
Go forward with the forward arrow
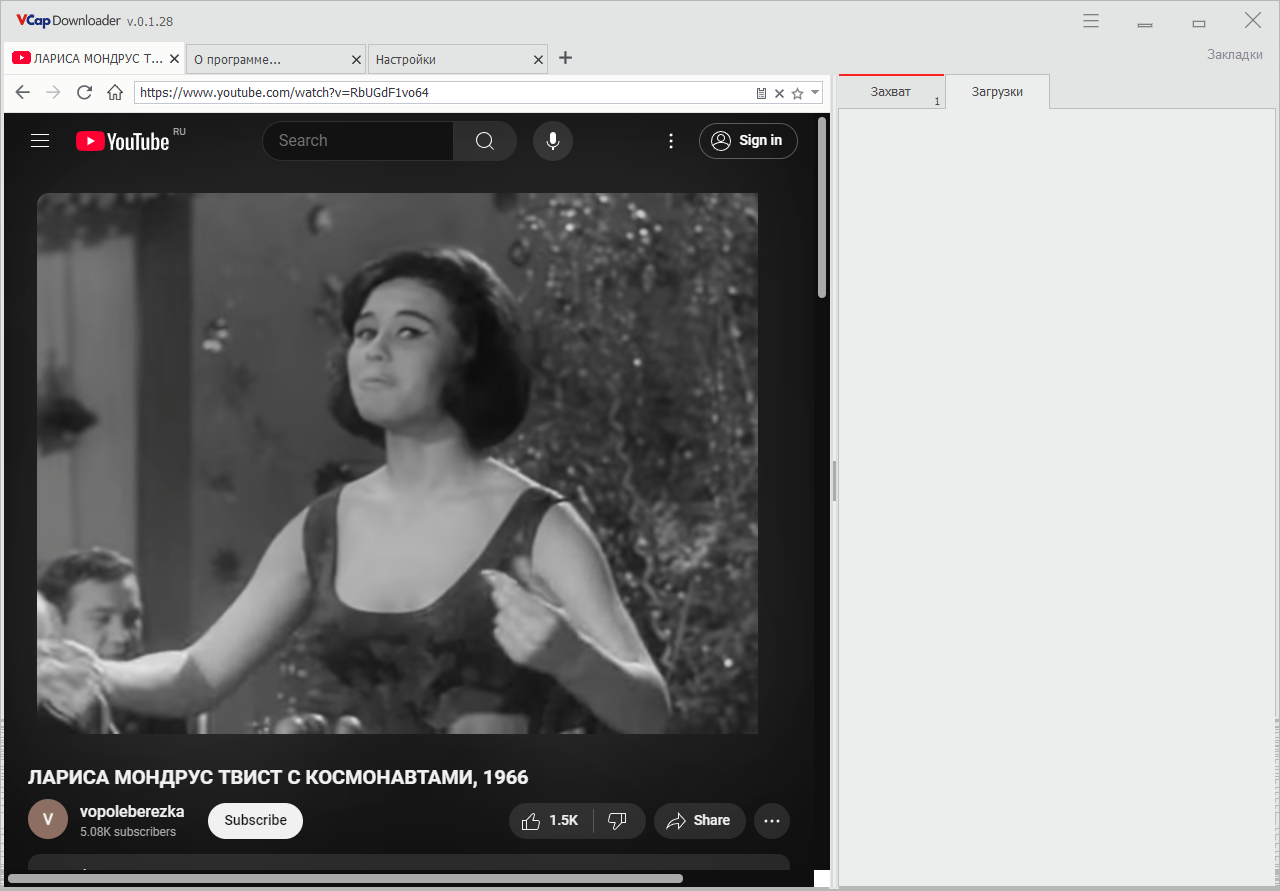pyautogui.click(x=54, y=92)
